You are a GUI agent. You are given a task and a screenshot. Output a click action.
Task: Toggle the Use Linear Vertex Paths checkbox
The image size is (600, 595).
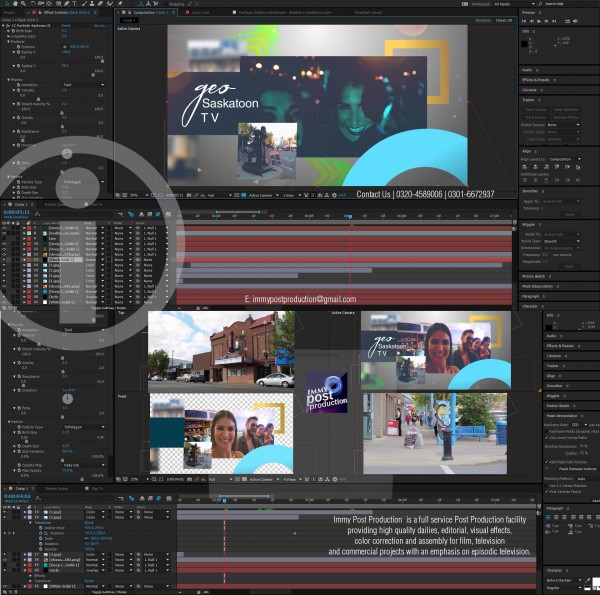click(546, 438)
